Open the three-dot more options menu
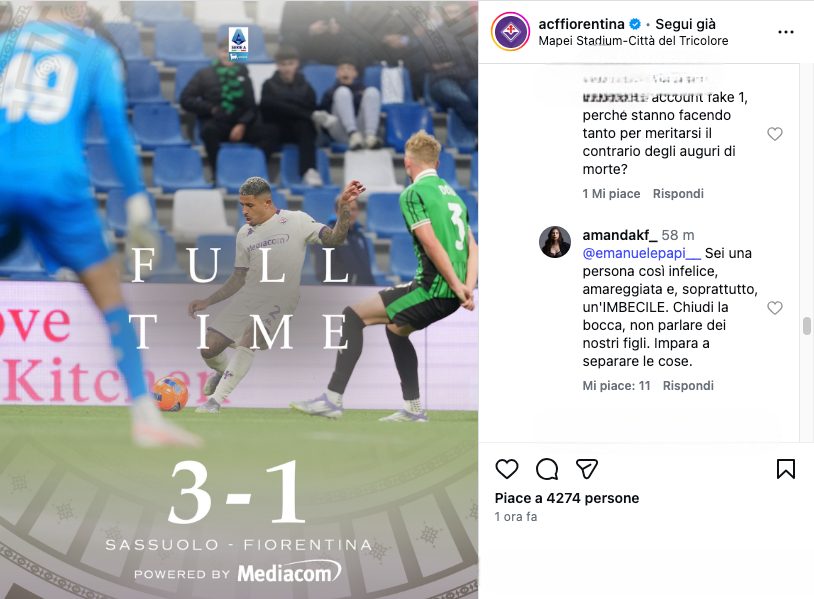Screen dimensions: 814x599 coord(785,32)
